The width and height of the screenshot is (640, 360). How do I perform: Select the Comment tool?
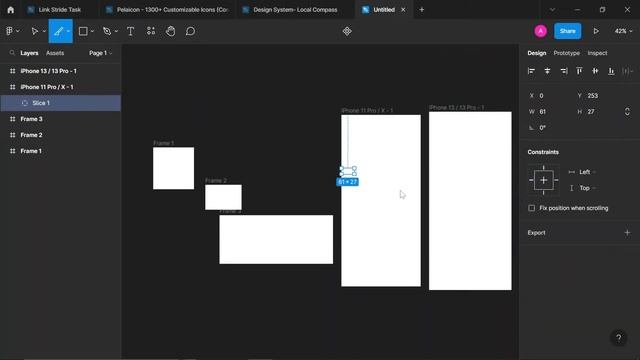pos(190,31)
